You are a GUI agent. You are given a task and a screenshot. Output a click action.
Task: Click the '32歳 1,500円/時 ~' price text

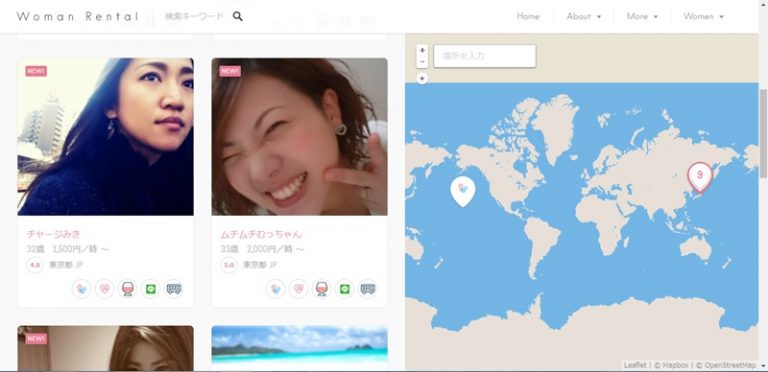point(68,249)
